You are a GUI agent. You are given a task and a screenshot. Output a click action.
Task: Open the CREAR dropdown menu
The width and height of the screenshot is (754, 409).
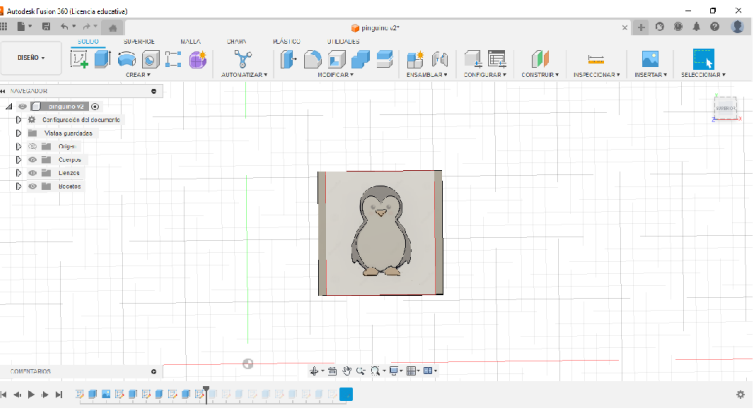[138, 75]
